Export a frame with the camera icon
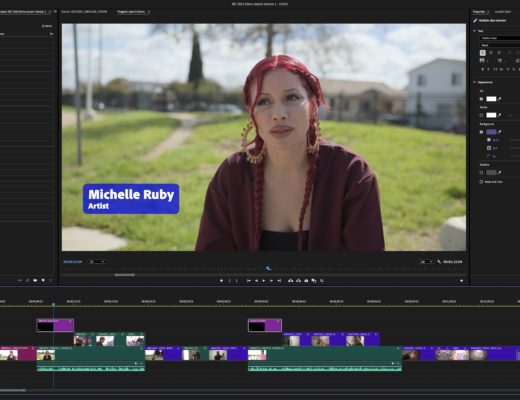This screenshot has height=400, width=520. tap(306, 281)
